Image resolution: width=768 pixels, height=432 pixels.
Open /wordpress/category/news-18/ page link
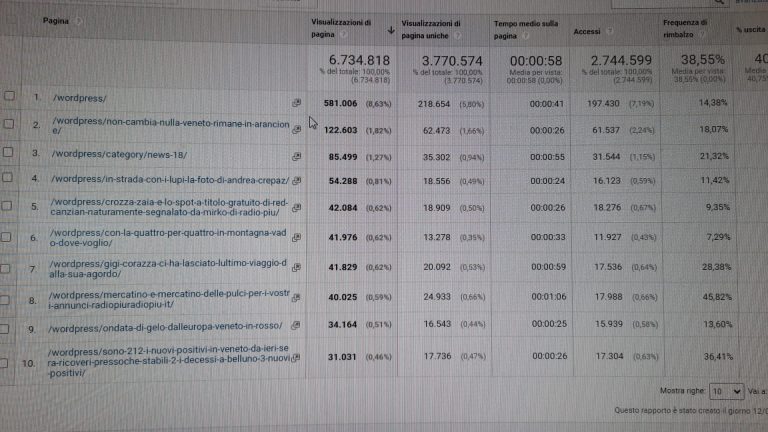pyautogui.click(x=120, y=154)
